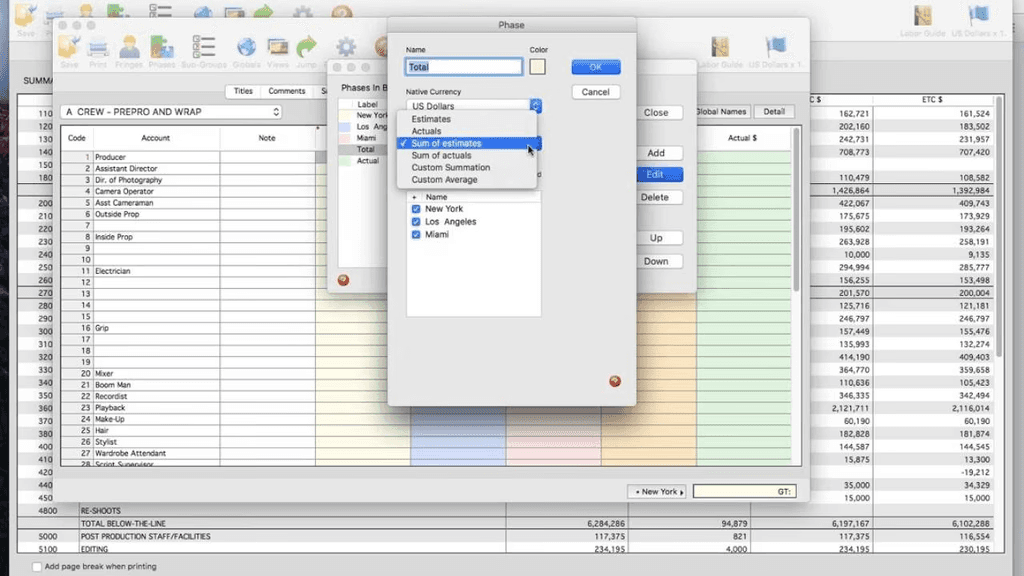1024x576 pixels.
Task: Open the Sub-Groups tool
Action: tap(204, 51)
